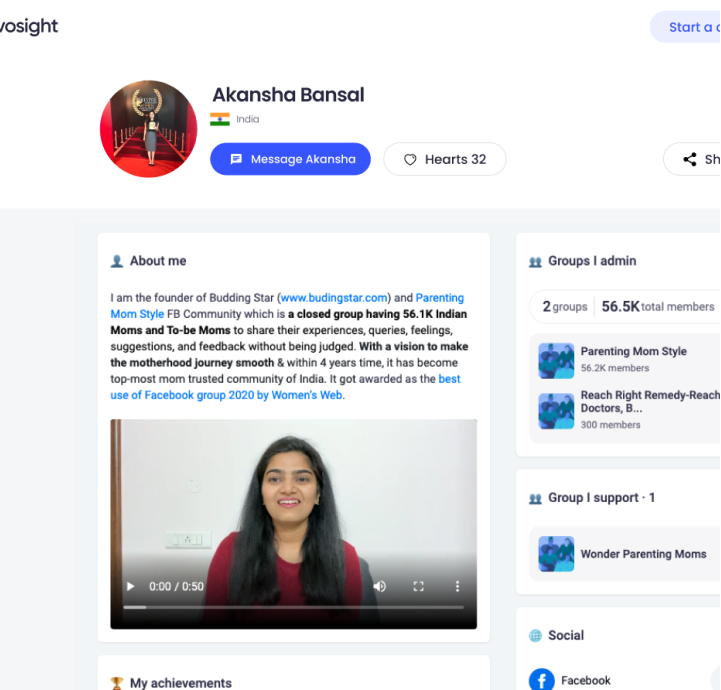The width and height of the screenshot is (721, 690).
Task: Click the heart icon in Hearts button
Action: [410, 160]
